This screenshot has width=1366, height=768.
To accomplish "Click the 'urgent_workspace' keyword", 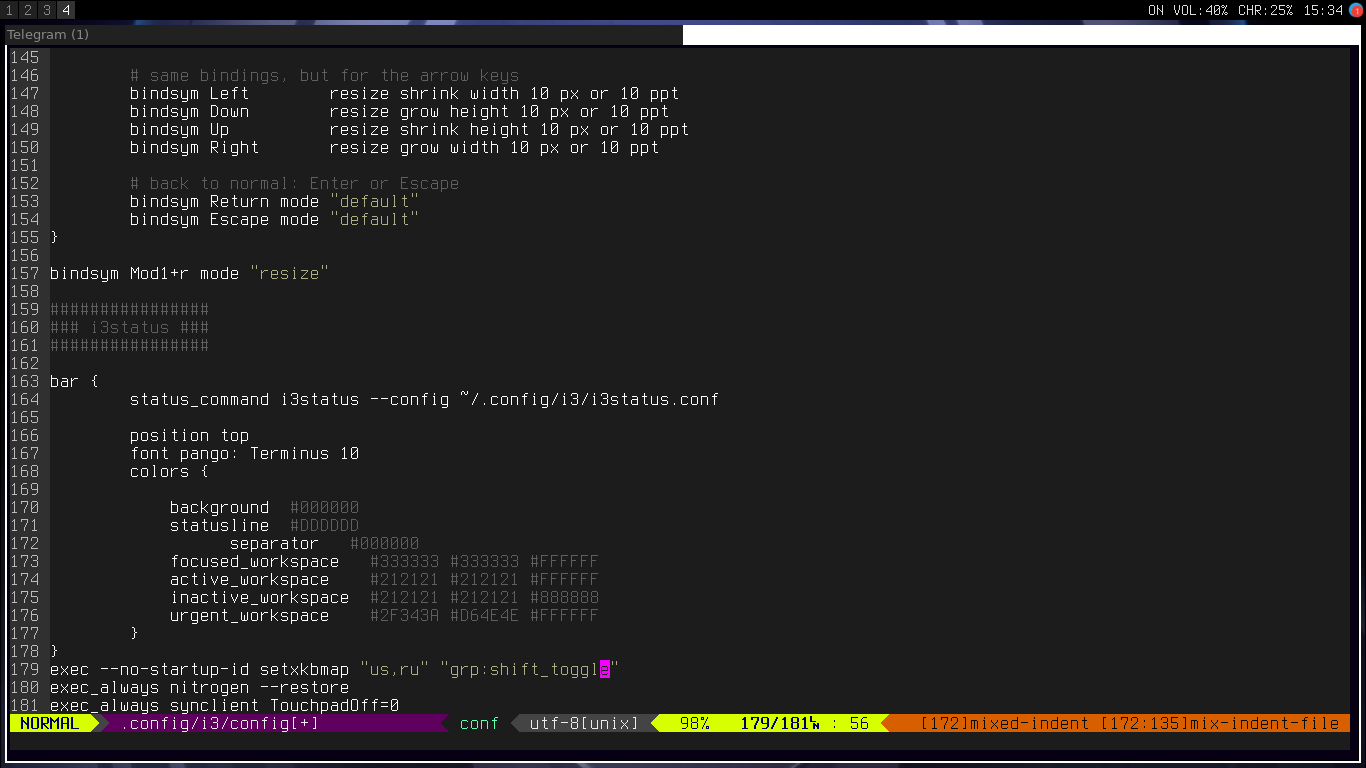I will 249,615.
